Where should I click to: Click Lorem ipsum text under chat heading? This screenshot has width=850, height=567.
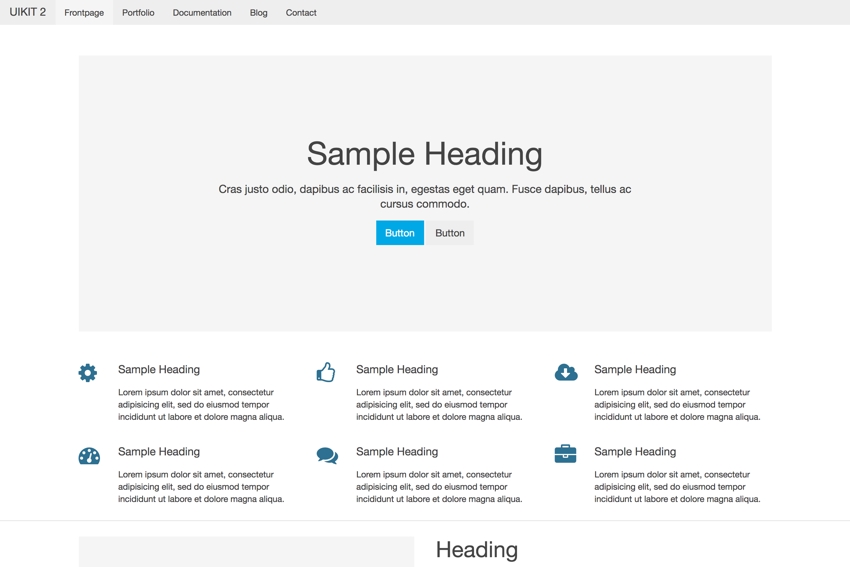tap(439, 487)
